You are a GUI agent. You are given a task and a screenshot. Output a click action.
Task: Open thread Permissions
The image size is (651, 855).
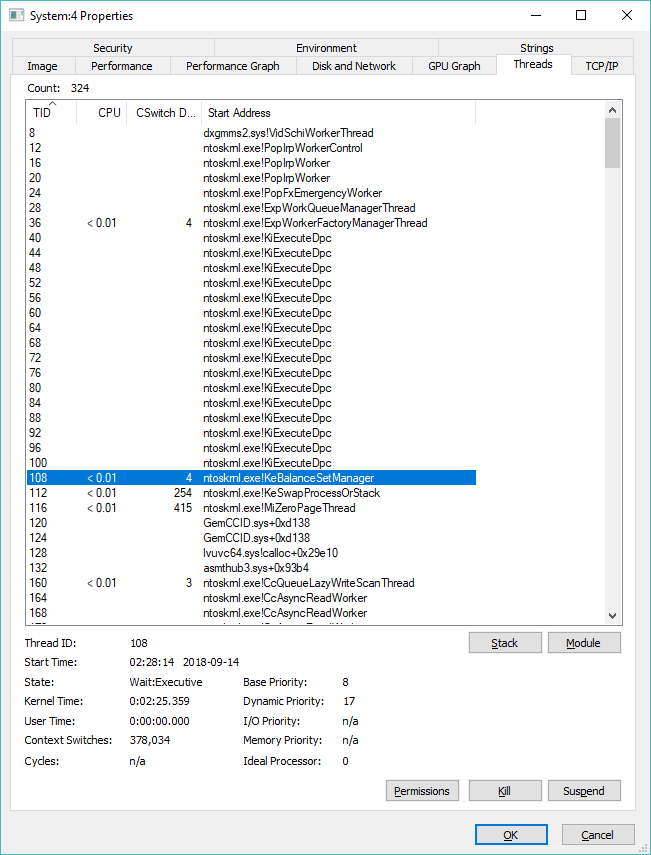click(x=422, y=791)
